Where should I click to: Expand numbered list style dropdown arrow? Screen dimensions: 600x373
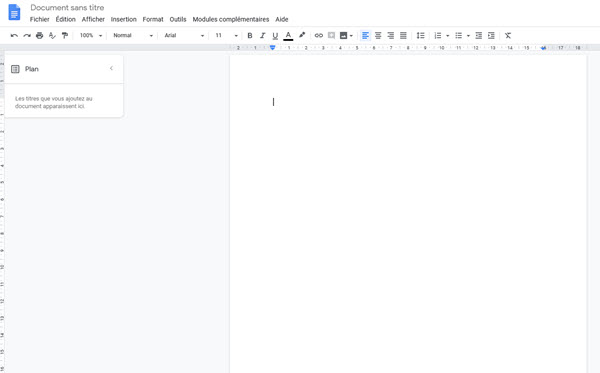(447, 36)
